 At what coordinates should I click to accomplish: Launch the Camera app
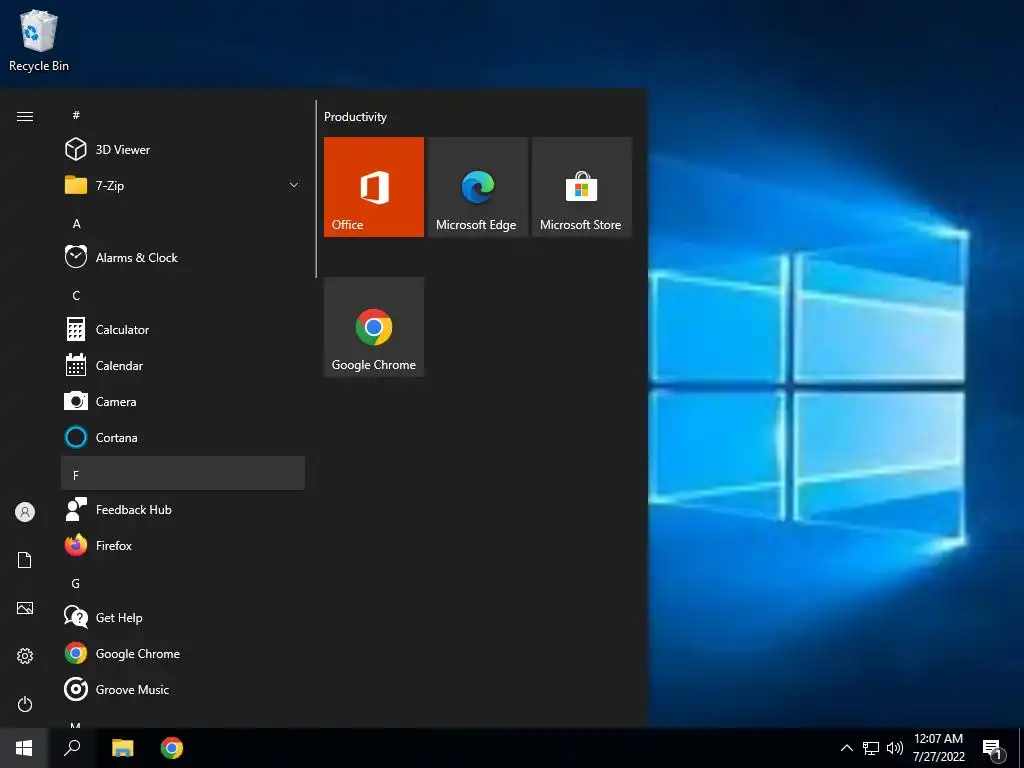click(183, 402)
